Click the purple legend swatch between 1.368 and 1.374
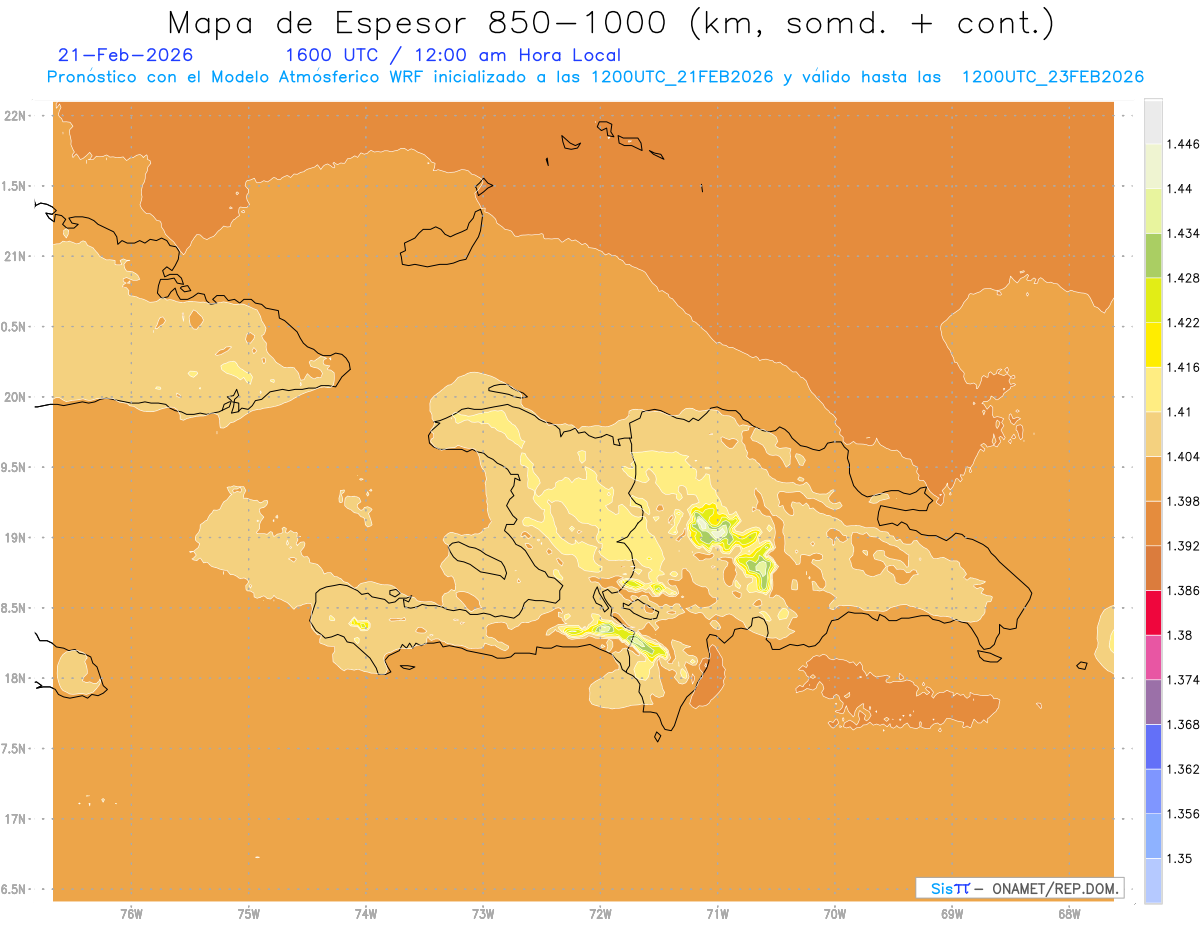 pyautogui.click(x=1153, y=702)
